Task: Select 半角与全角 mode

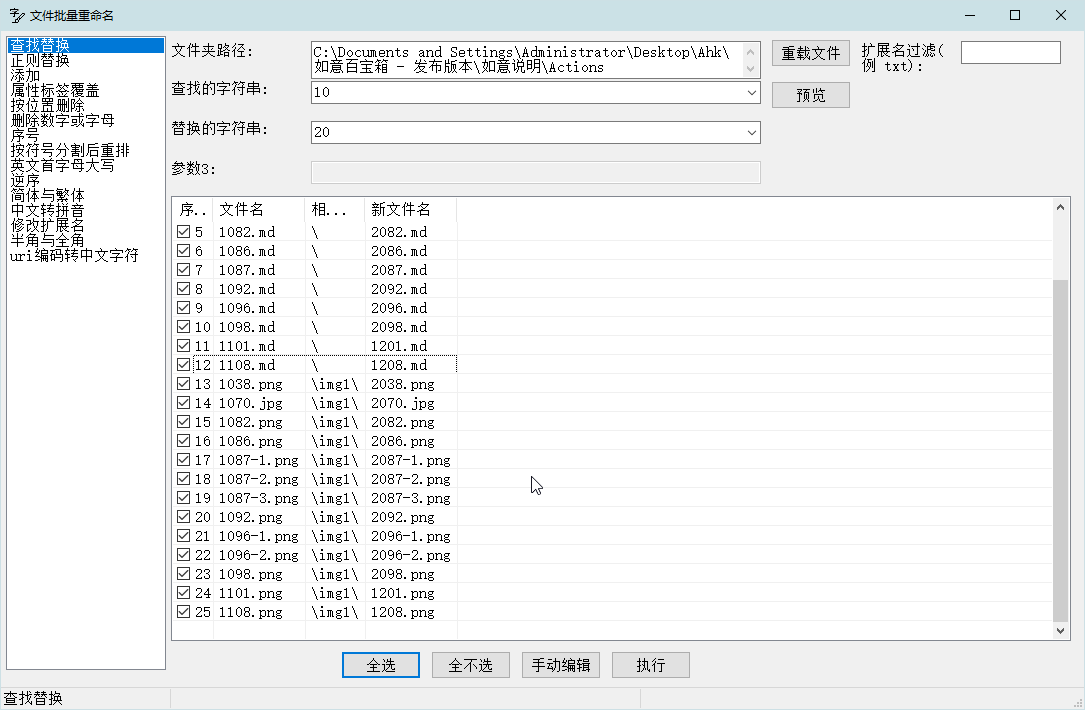Action: pyautogui.click(x=47, y=240)
